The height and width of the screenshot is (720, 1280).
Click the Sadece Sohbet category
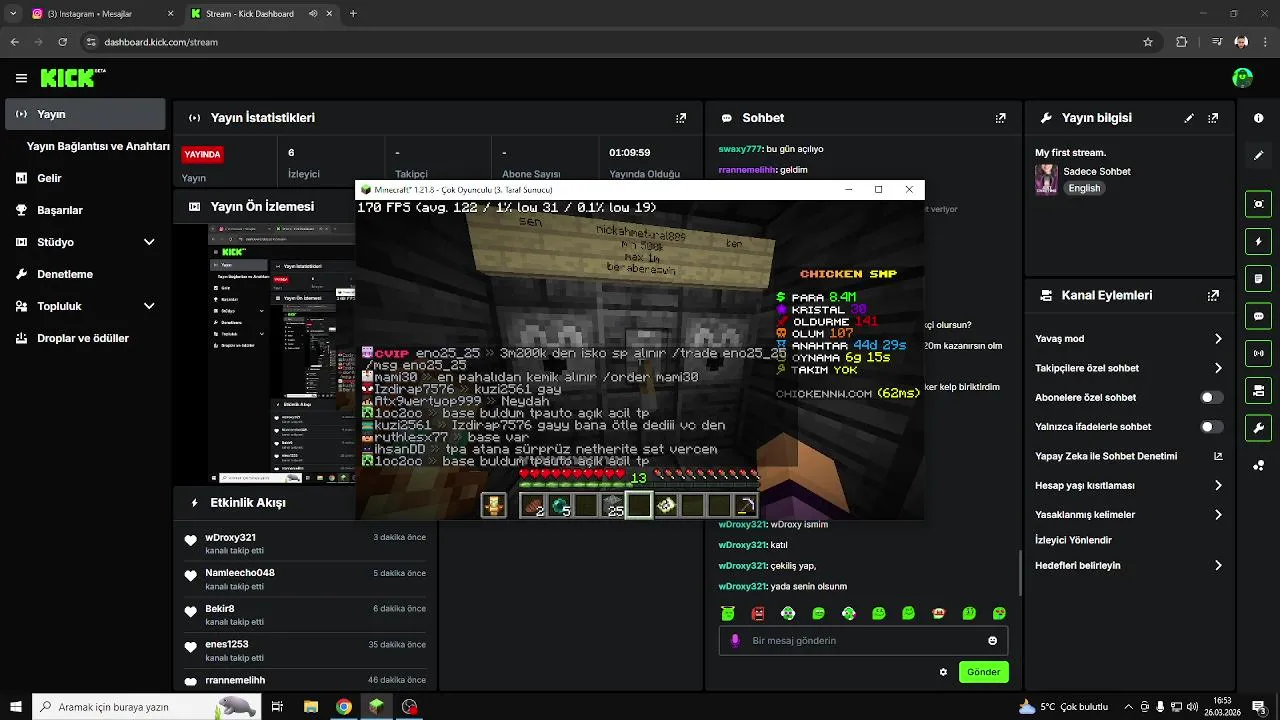pyautogui.click(x=1097, y=172)
